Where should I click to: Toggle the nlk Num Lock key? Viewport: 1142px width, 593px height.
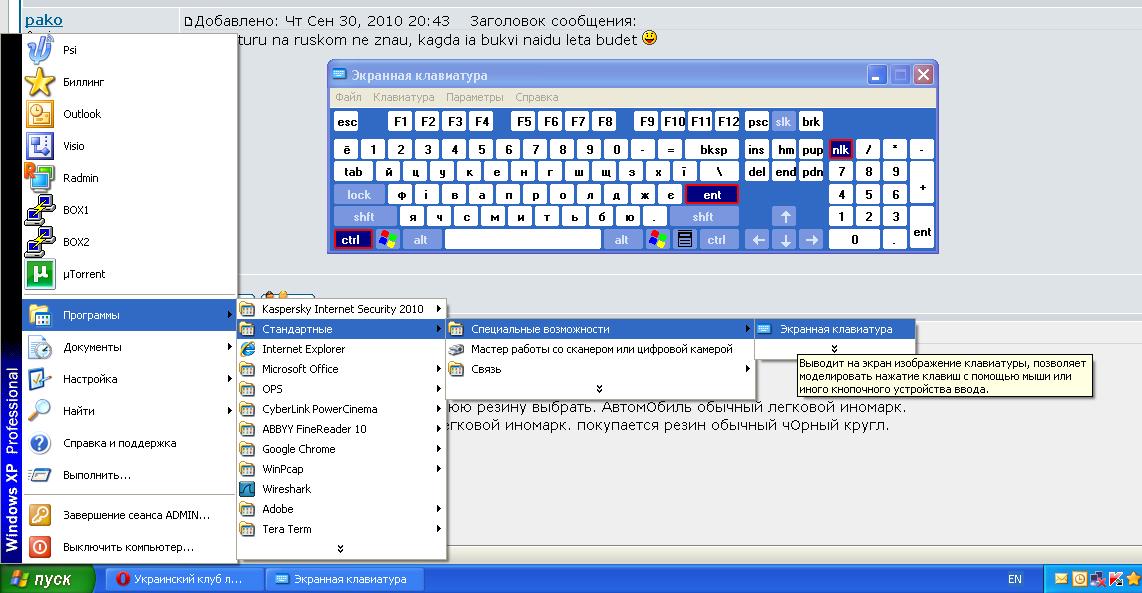click(x=841, y=149)
